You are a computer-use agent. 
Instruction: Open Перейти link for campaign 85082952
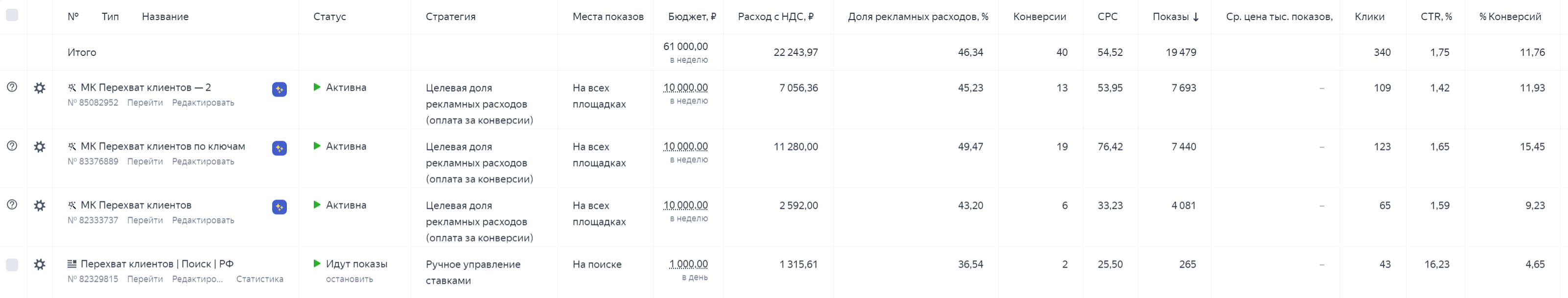click(145, 103)
